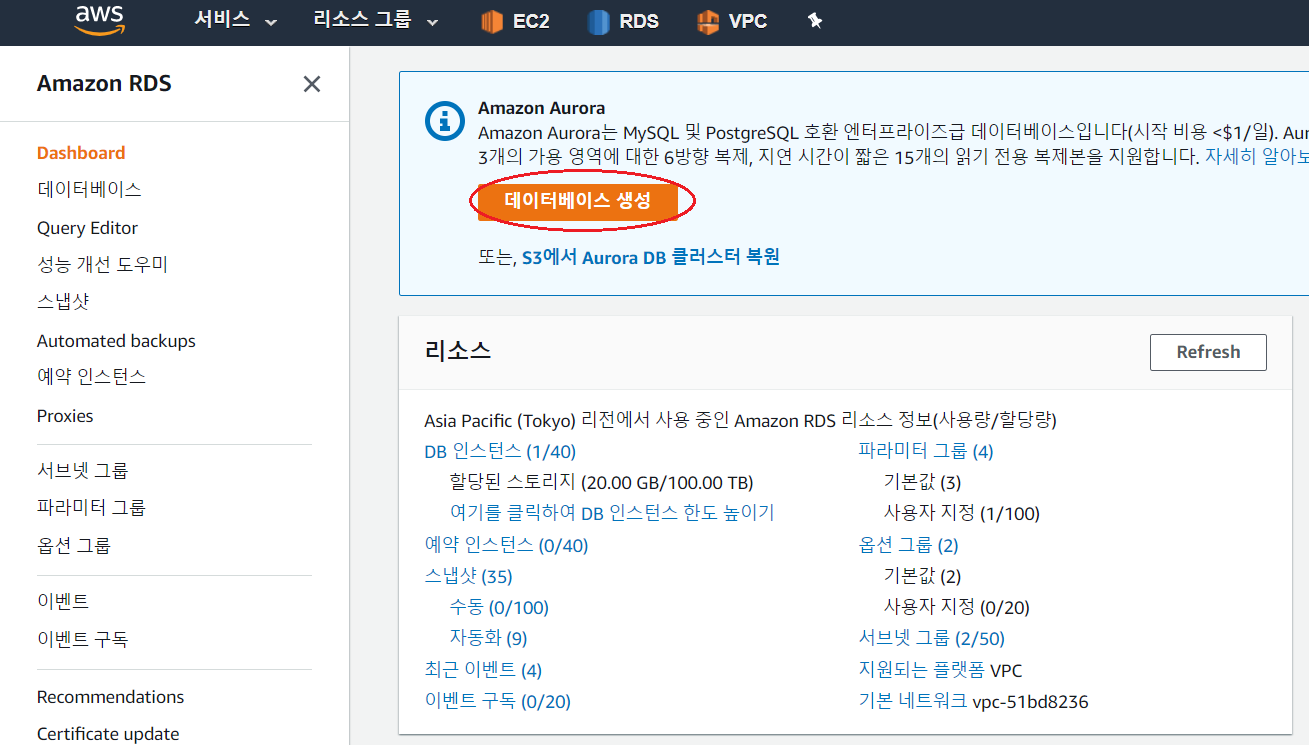Open the 서브넷 그룹 (2/50) resource link
1309x745 pixels.
(931, 638)
